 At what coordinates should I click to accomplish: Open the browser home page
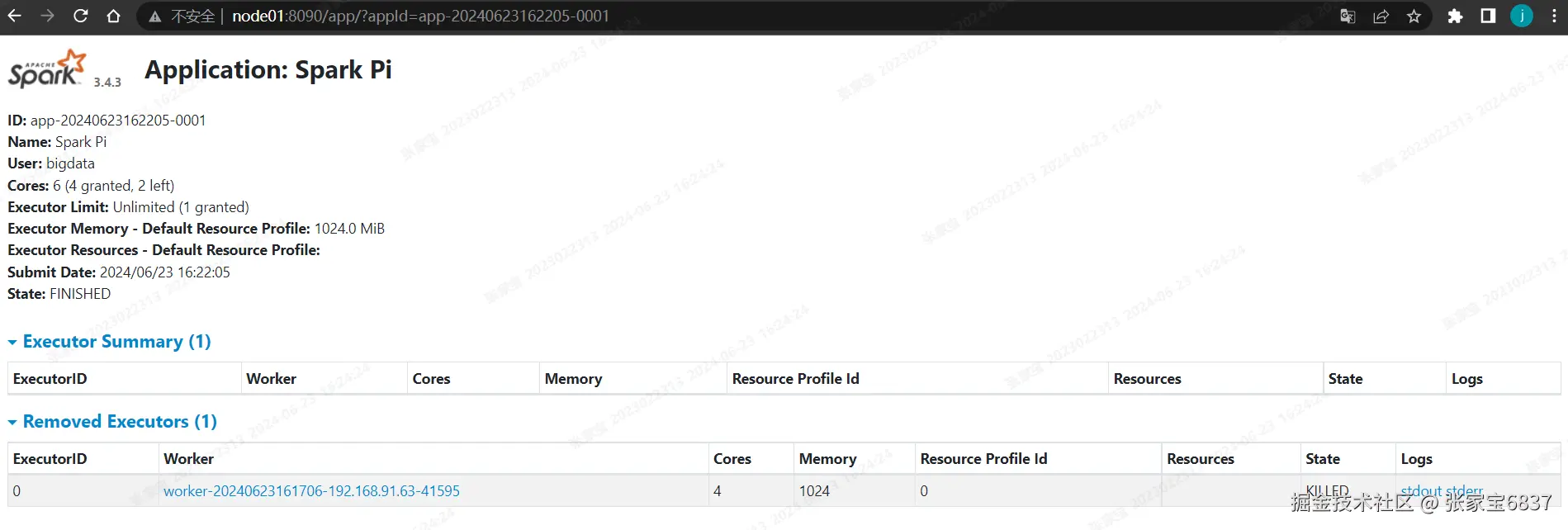pos(114,16)
